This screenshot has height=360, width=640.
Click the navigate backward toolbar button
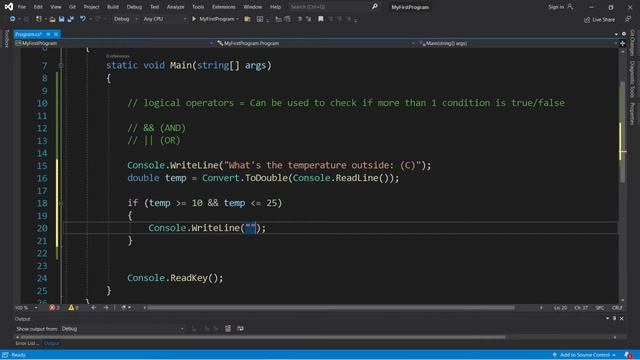[13, 19]
